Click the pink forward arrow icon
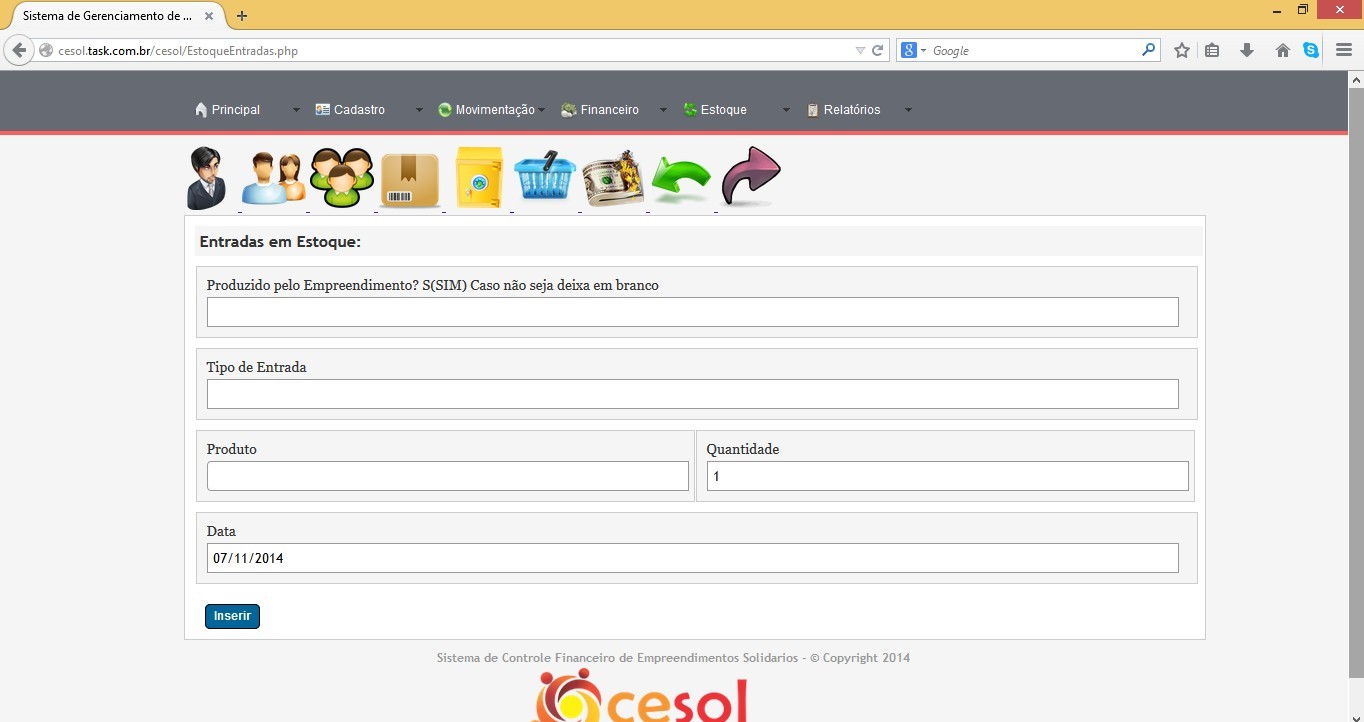The height and width of the screenshot is (722, 1364). [x=750, y=177]
